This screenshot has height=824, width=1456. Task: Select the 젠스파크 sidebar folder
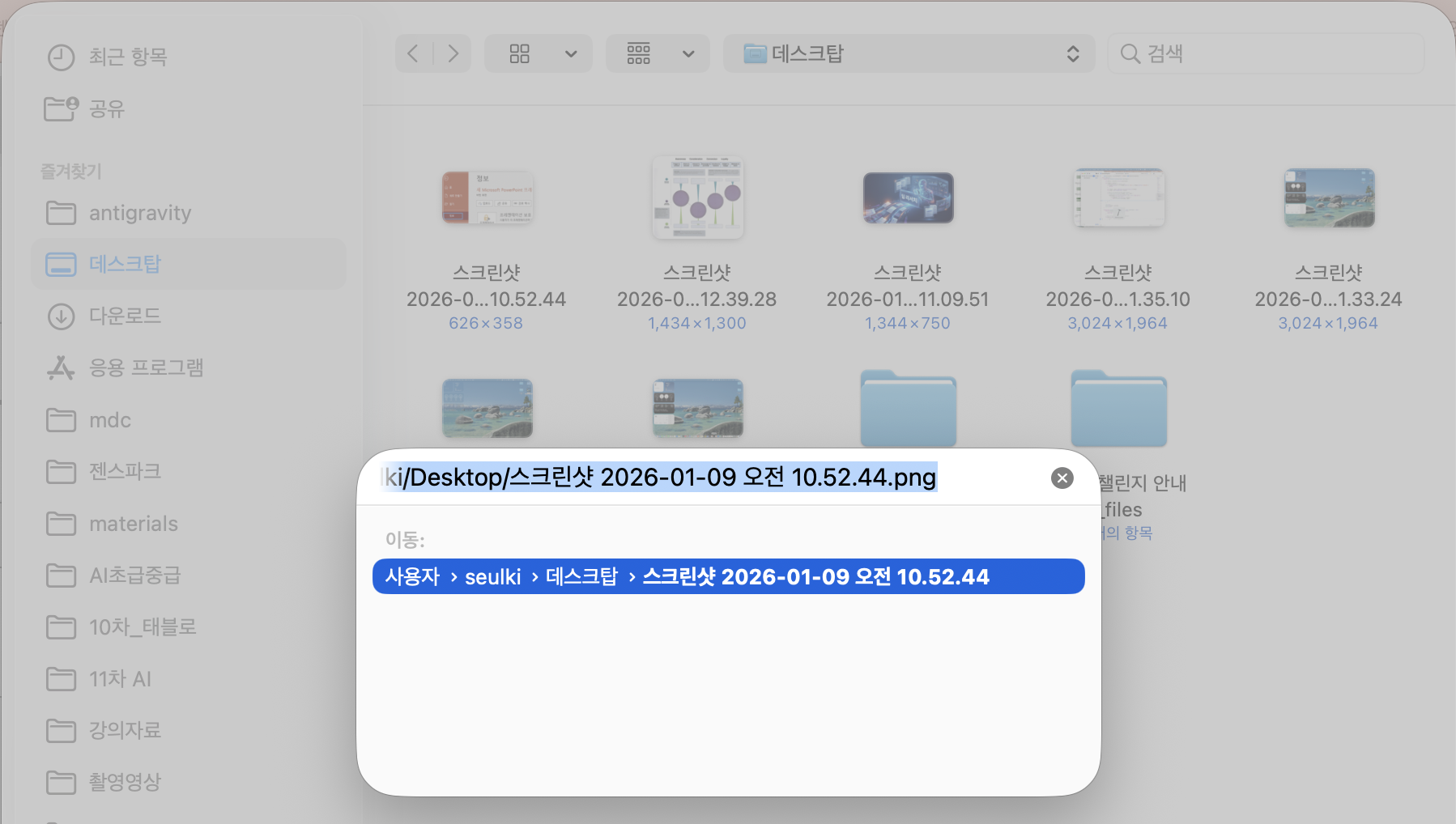tap(124, 471)
